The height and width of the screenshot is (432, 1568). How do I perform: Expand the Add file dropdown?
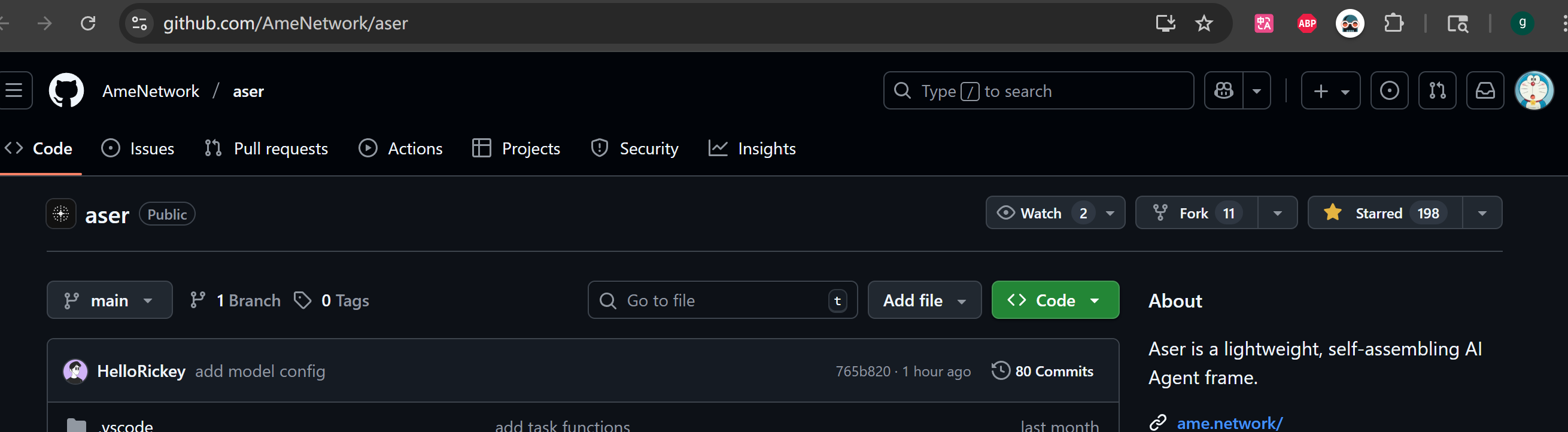[924, 300]
